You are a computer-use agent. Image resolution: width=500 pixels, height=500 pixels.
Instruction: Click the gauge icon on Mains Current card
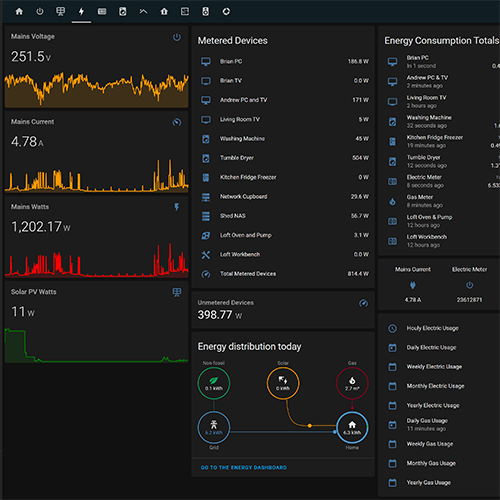point(177,122)
